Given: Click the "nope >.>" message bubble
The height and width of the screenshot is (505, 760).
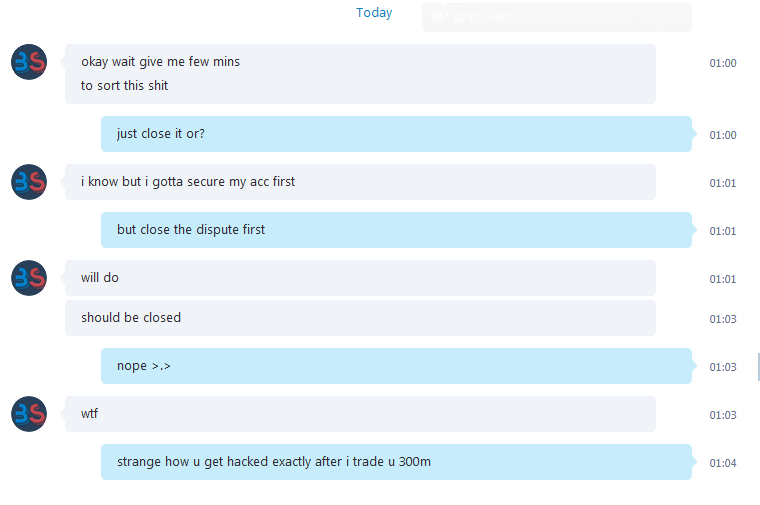Looking at the screenshot, I should click(396, 366).
